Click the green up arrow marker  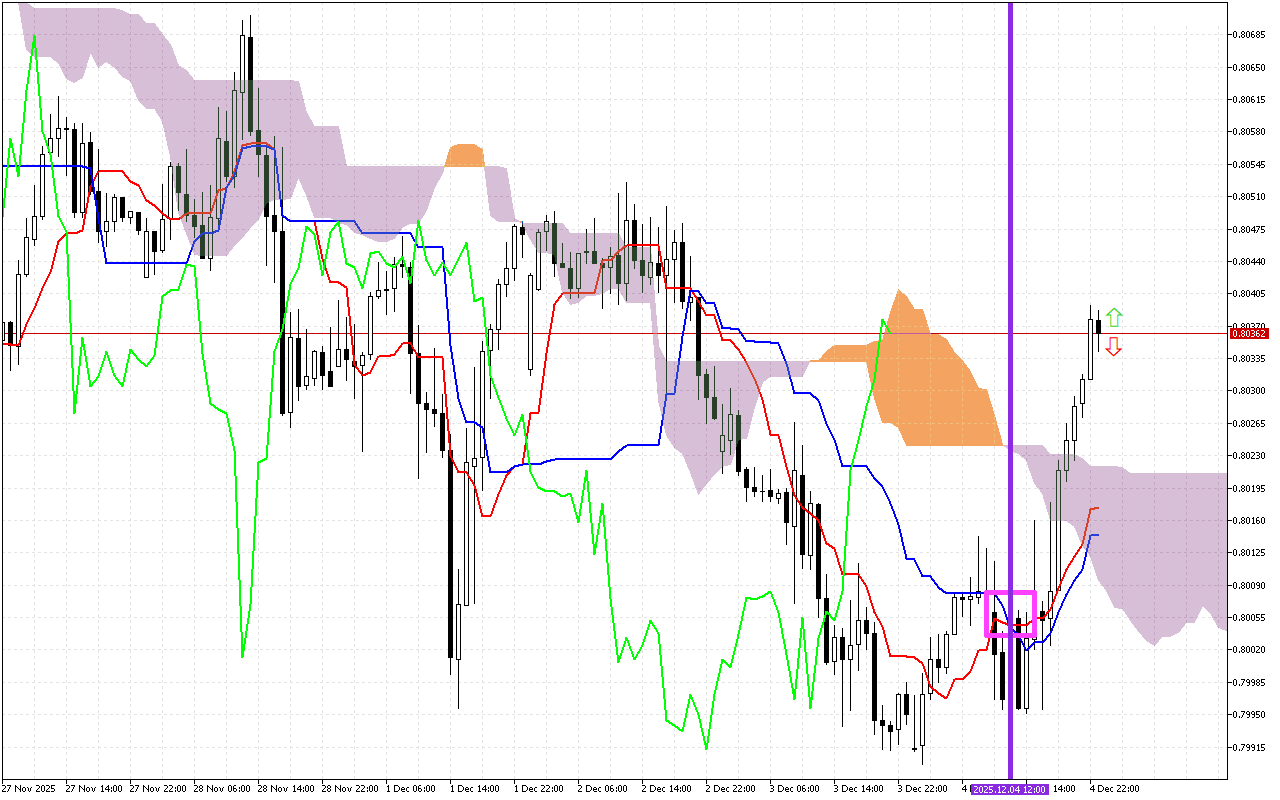(1114, 318)
